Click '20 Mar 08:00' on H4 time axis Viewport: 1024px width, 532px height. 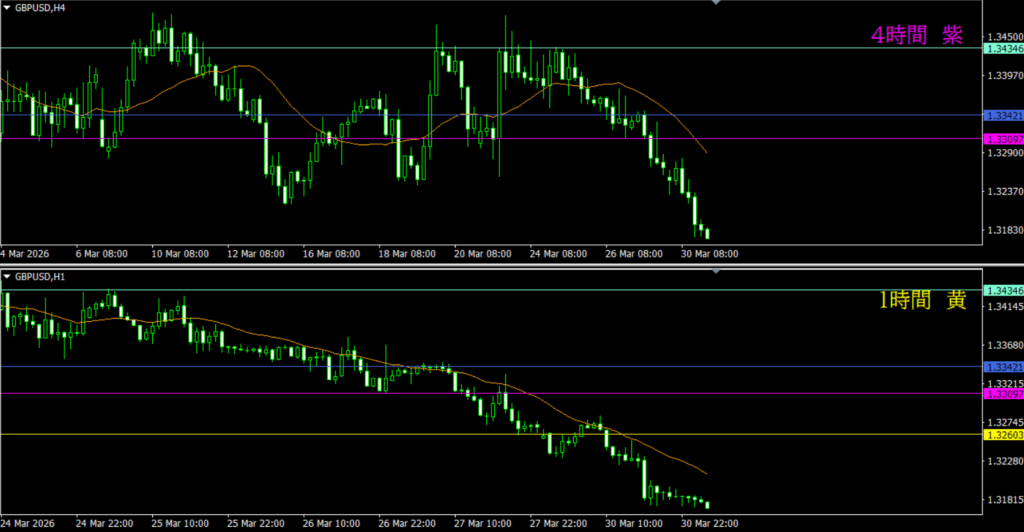[482, 254]
